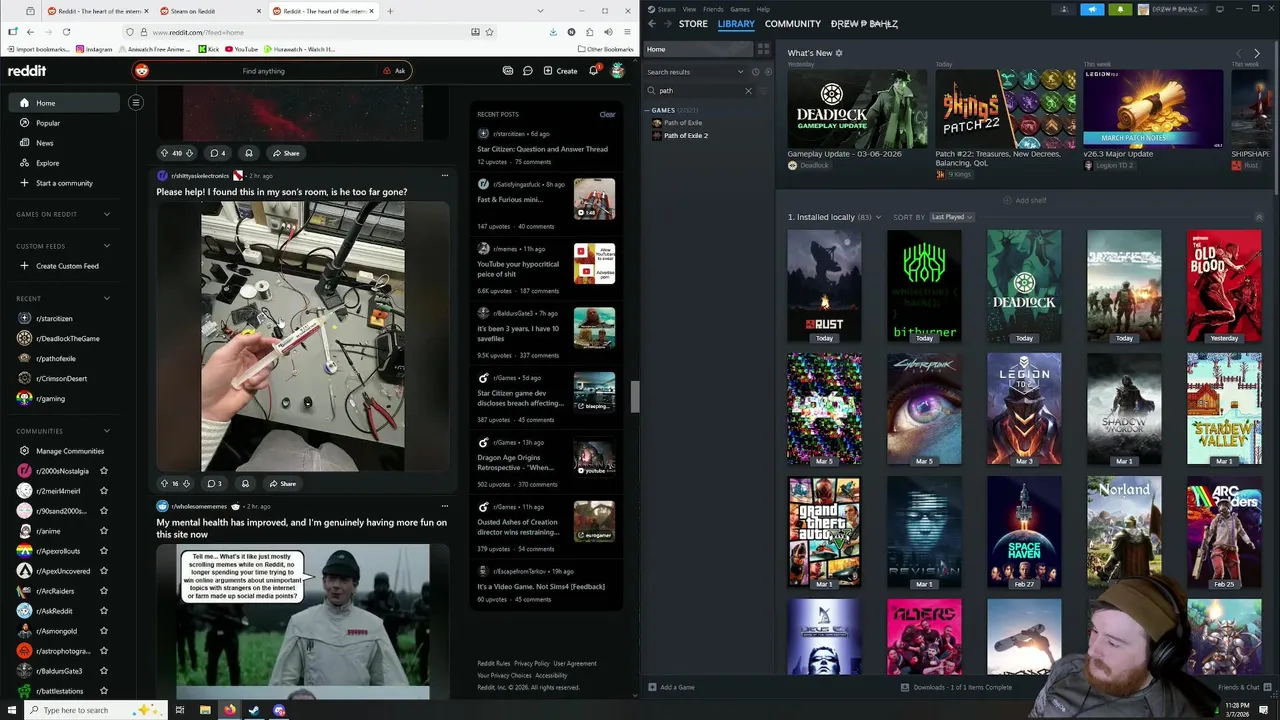Open Firefox from the Windows taskbar
The height and width of the screenshot is (720, 1280).
(229, 710)
